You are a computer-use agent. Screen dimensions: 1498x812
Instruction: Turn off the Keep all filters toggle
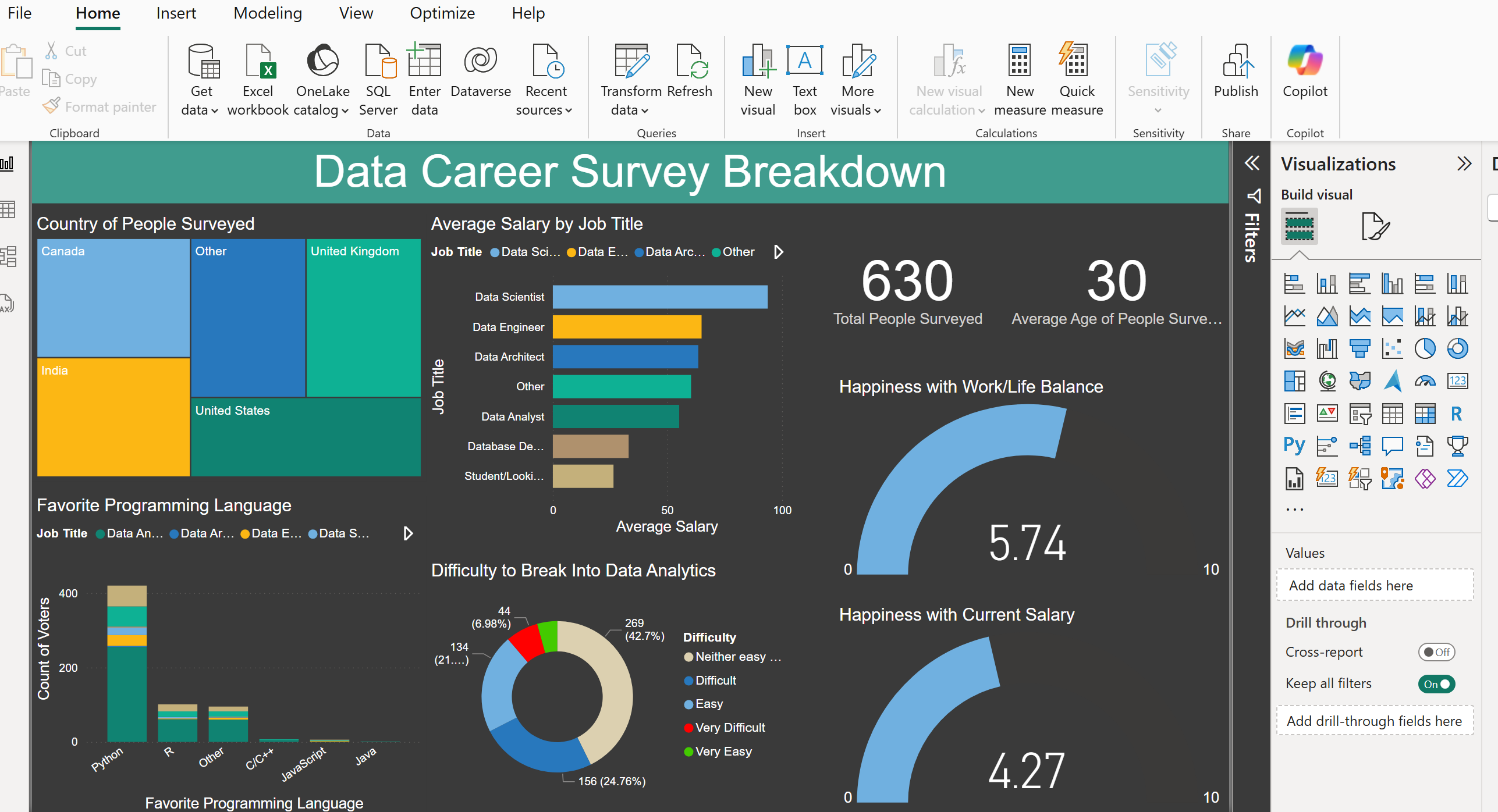pyautogui.click(x=1437, y=684)
